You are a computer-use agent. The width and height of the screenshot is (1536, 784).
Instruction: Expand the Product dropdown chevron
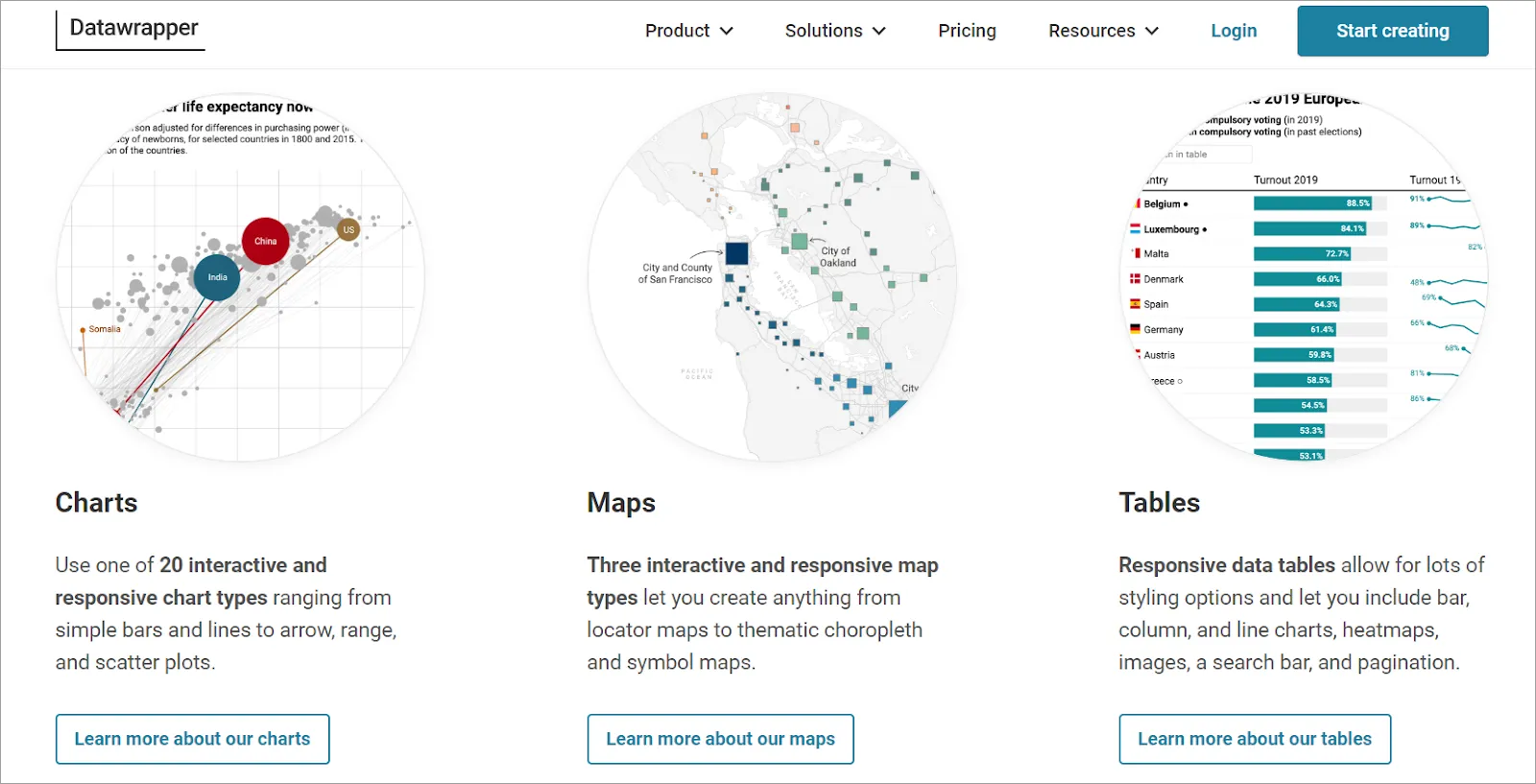coord(727,31)
